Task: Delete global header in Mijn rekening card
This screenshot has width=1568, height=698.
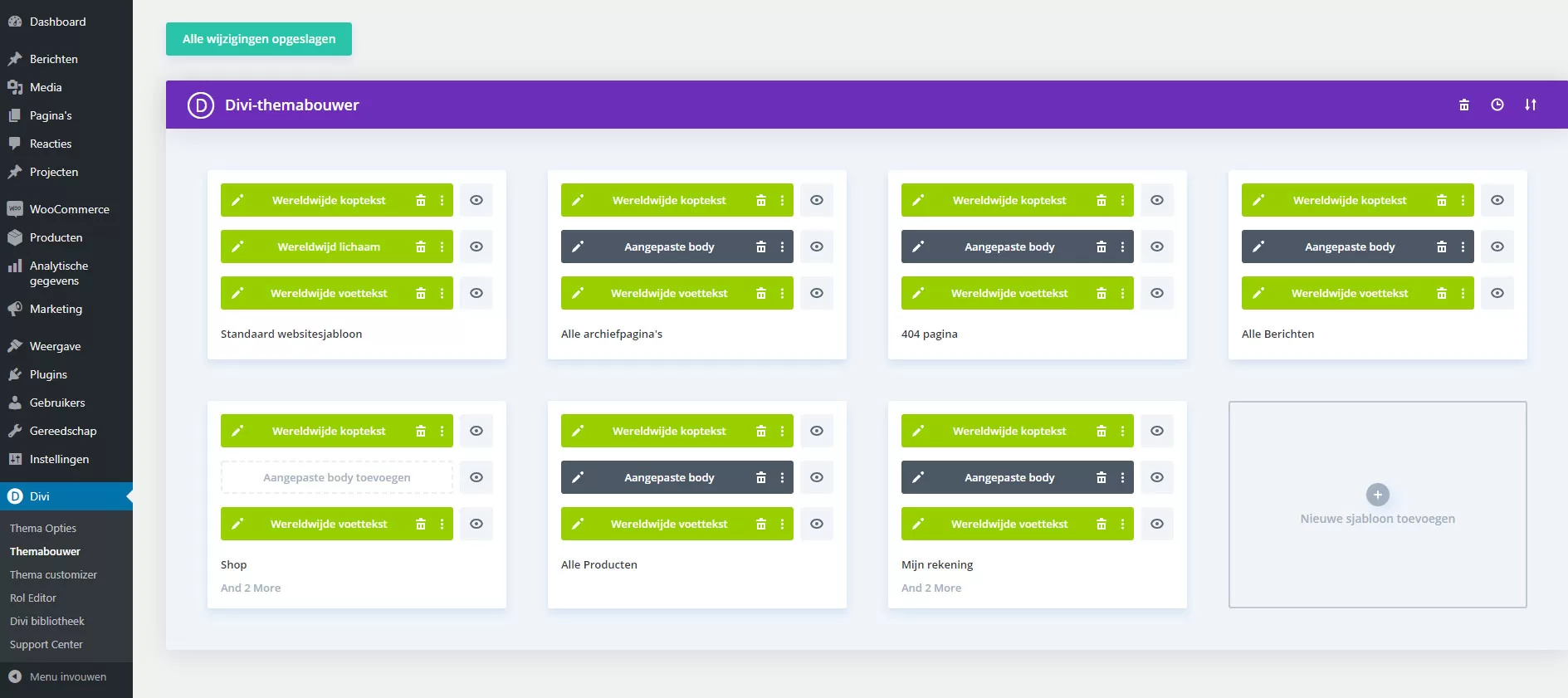Action: (x=1102, y=431)
